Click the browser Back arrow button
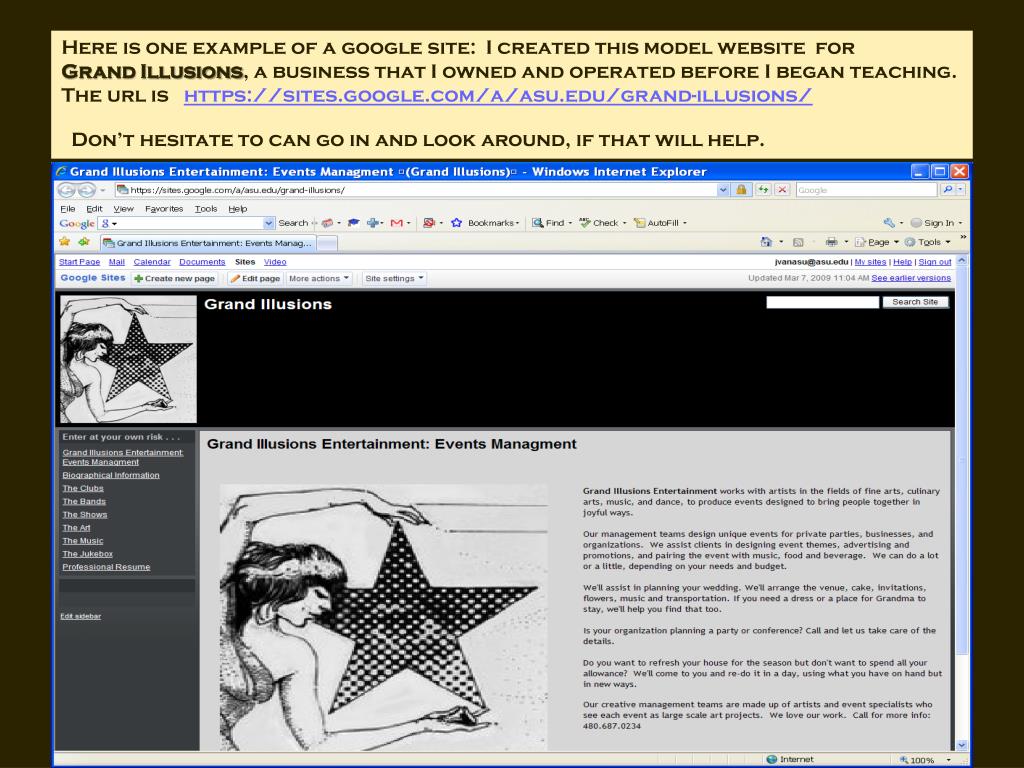1024x768 pixels. (x=66, y=190)
